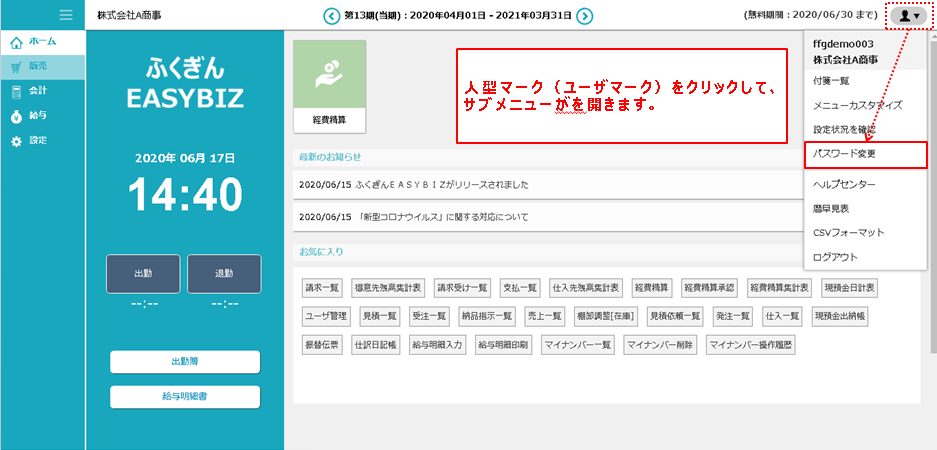Click the 納品指示一覧 favorite button

[487, 316]
